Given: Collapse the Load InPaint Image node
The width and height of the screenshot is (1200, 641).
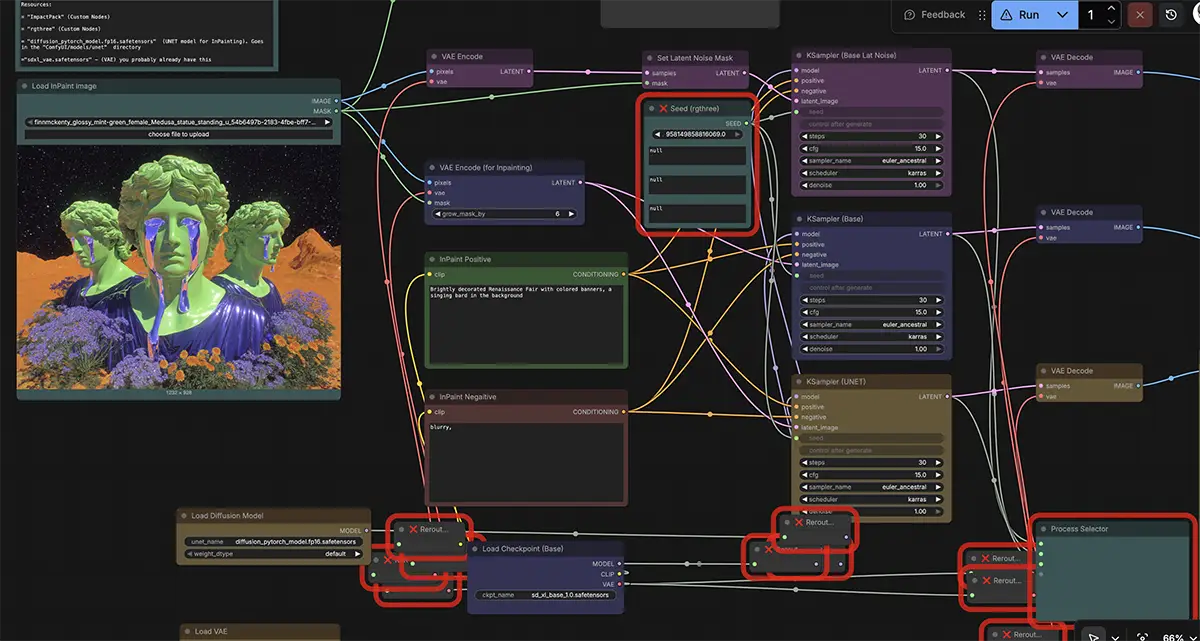Looking at the screenshot, I should (x=25, y=86).
